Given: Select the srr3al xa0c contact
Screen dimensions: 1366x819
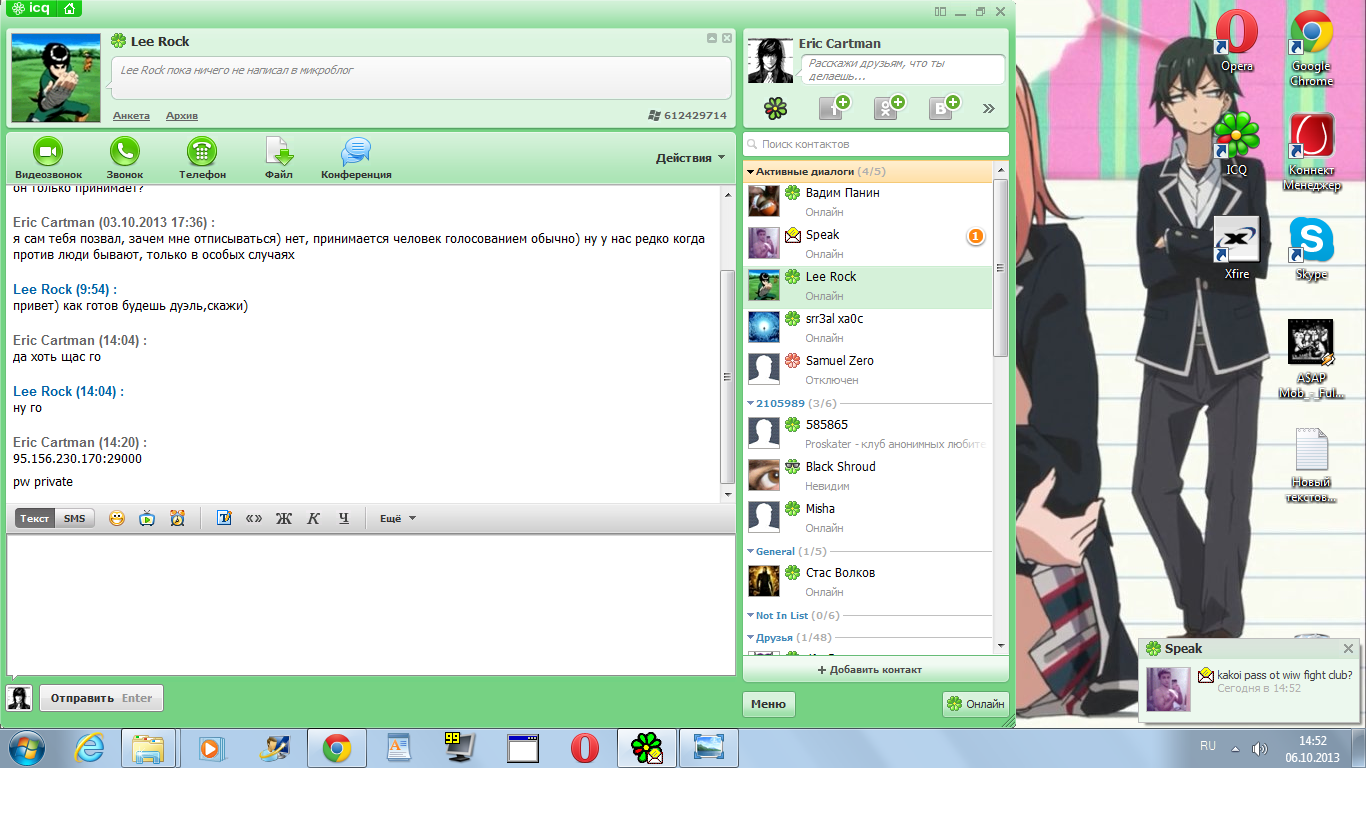Looking at the screenshot, I should 868,328.
